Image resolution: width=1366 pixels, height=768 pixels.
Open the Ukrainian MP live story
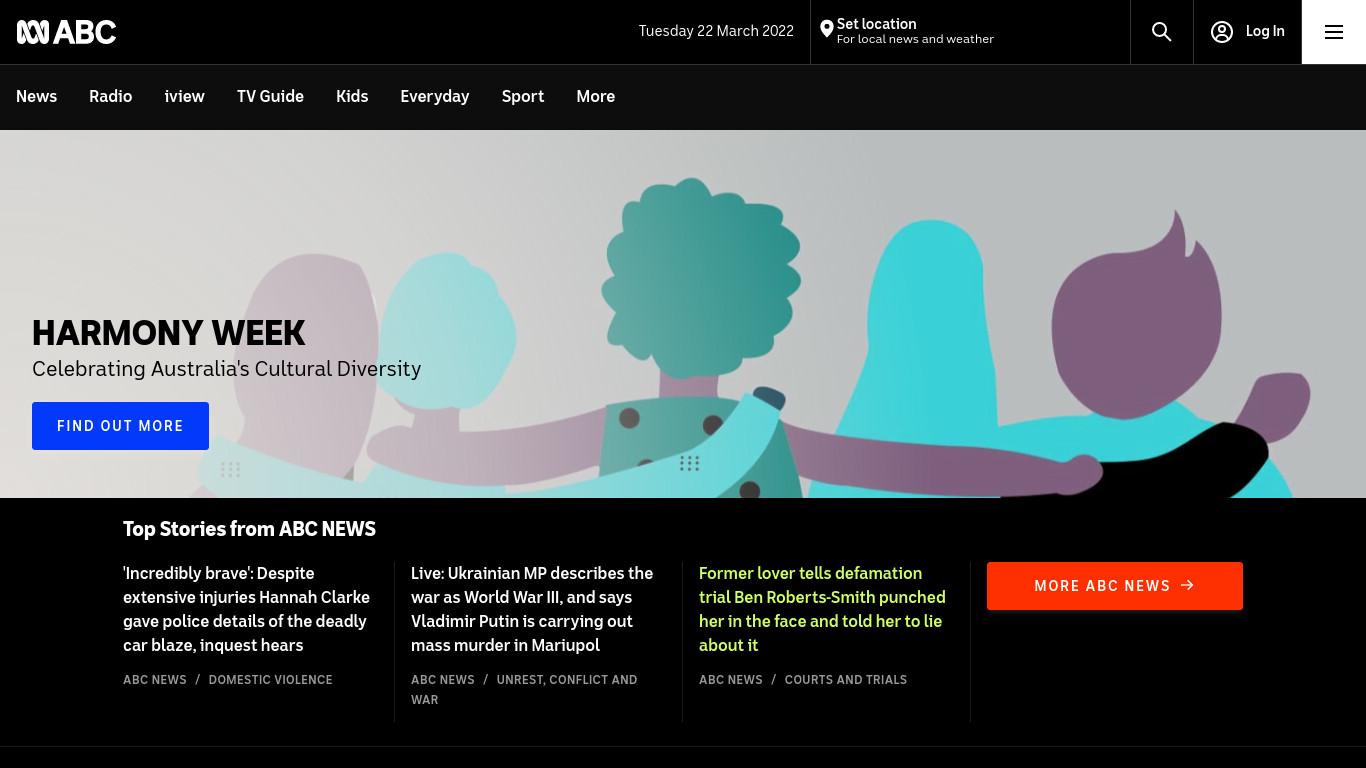click(532, 609)
